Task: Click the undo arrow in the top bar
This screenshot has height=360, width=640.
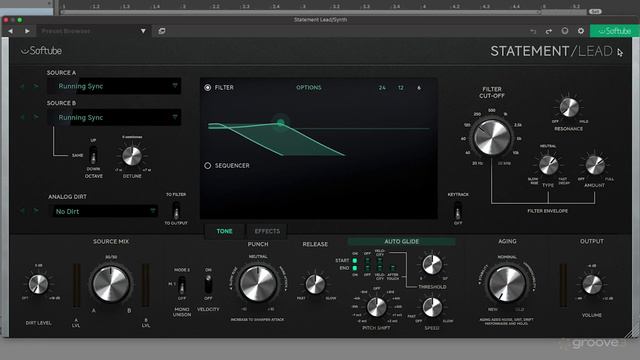Action: point(533,31)
